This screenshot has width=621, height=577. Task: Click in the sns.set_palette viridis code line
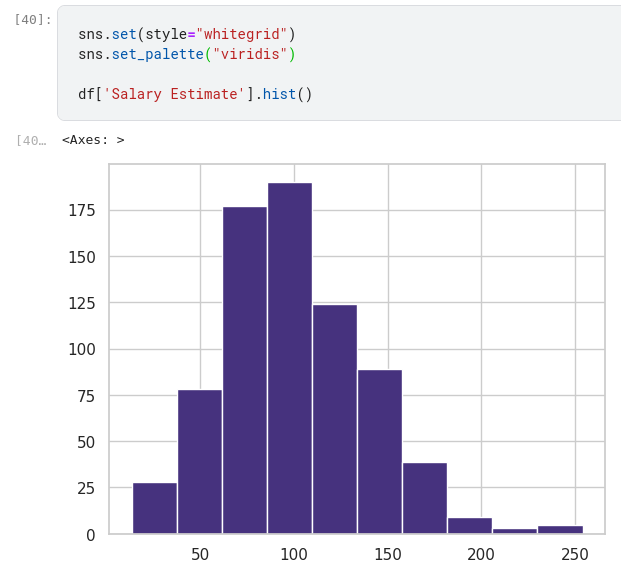(186, 54)
